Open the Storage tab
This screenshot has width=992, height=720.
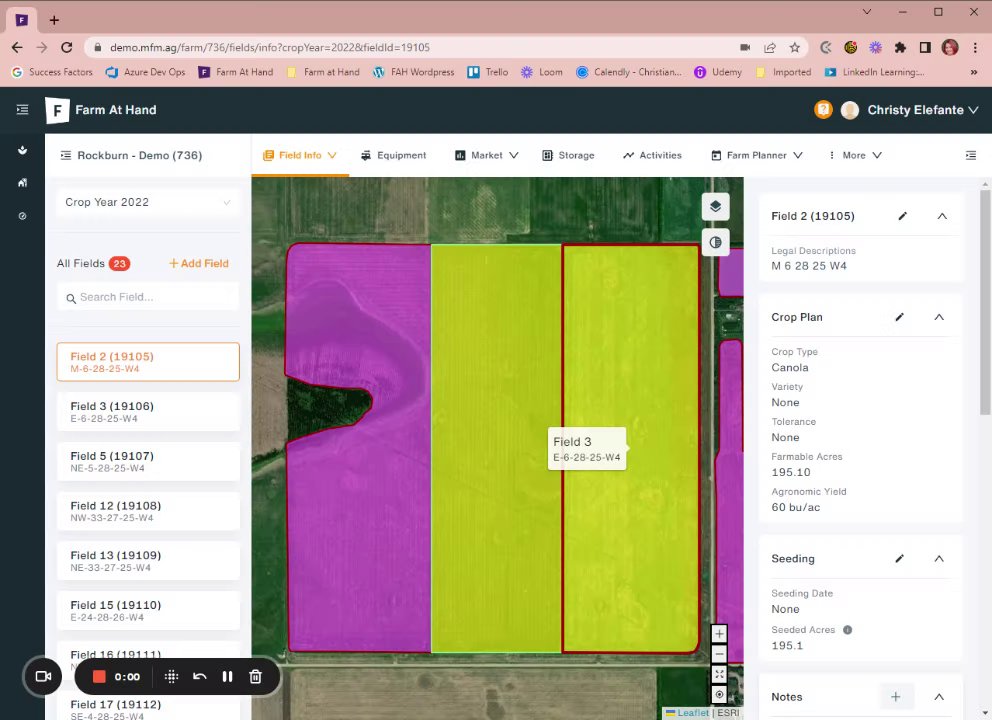click(x=568, y=155)
